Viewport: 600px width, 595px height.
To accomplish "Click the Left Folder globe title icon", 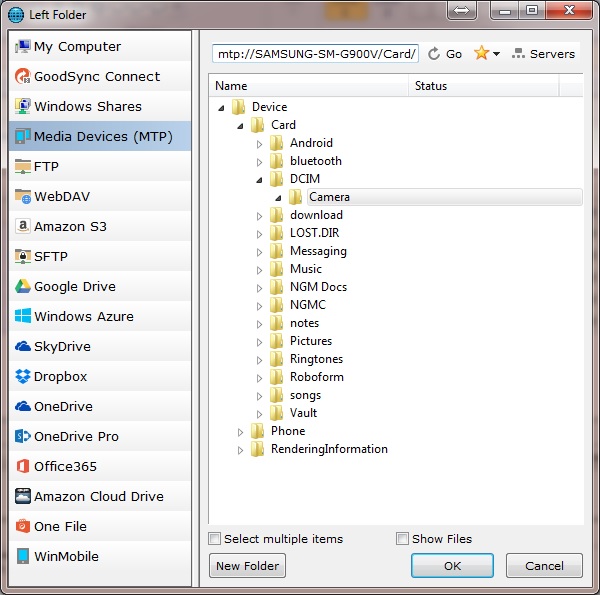I will click(16, 15).
